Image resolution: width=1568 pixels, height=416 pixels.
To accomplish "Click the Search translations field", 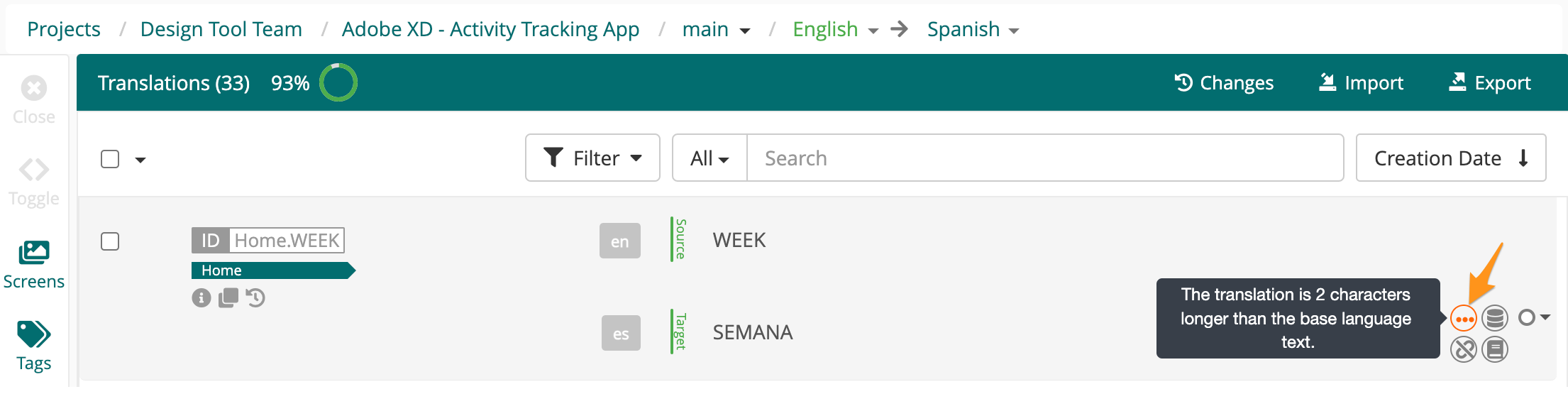I will pyautogui.click(x=1045, y=158).
